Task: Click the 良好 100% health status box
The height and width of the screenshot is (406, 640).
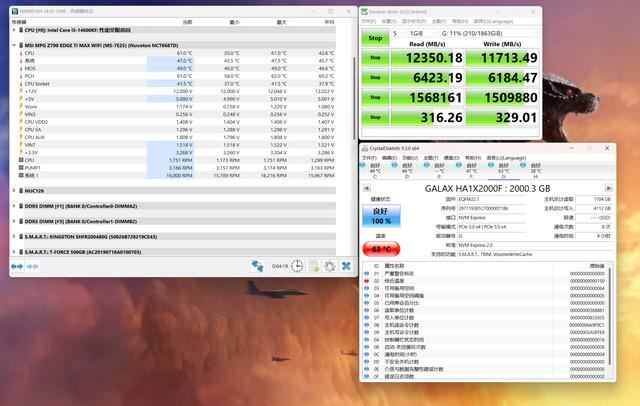Action: coord(381,216)
